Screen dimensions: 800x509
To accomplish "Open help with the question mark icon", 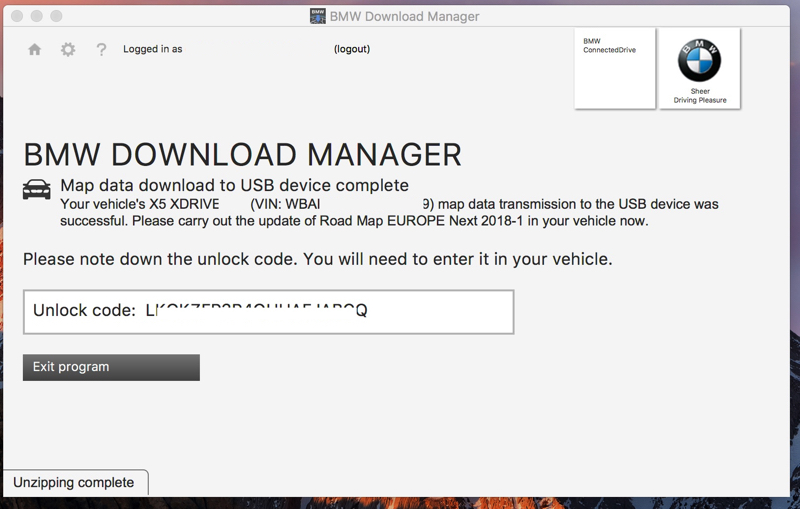I will (x=101, y=49).
